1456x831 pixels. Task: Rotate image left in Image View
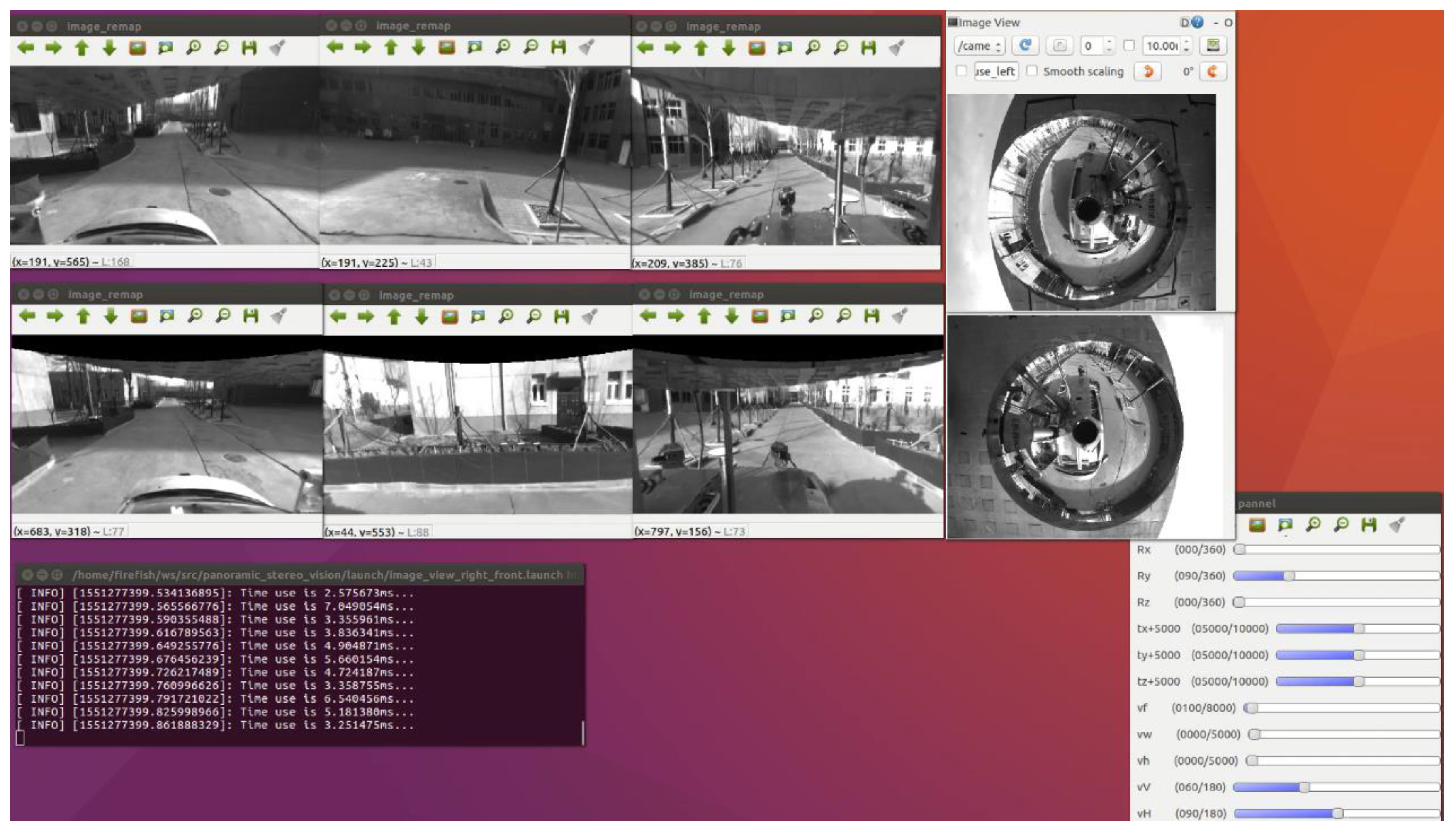coord(1147,71)
